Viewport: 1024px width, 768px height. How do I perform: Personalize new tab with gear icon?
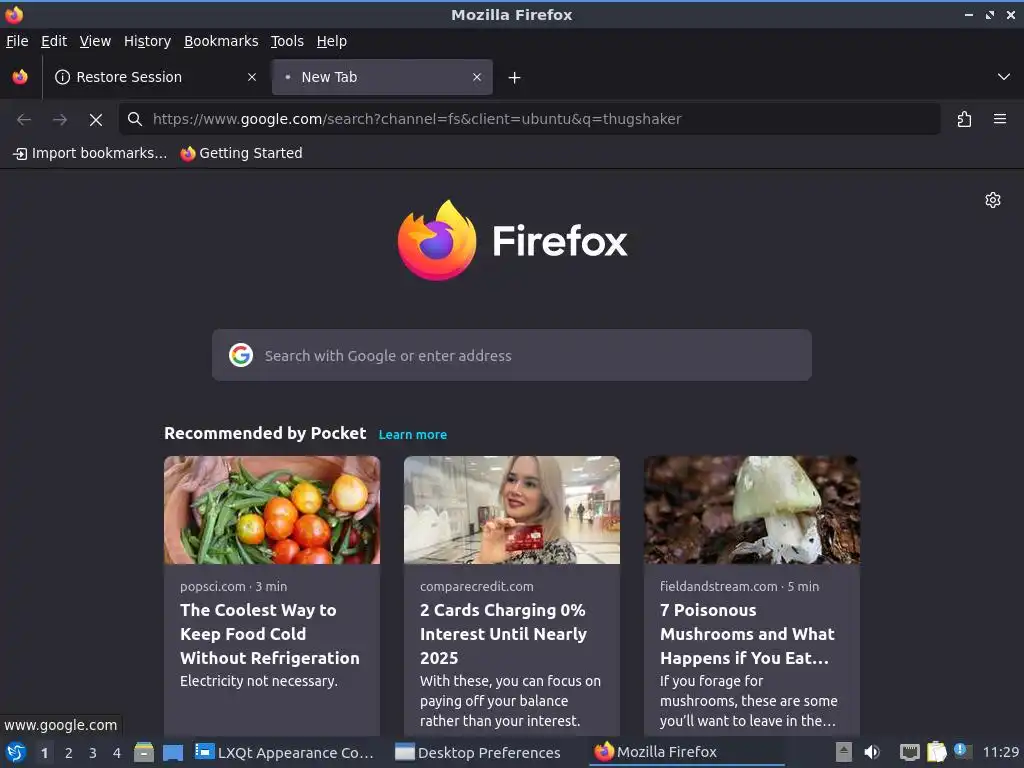pyautogui.click(x=993, y=200)
